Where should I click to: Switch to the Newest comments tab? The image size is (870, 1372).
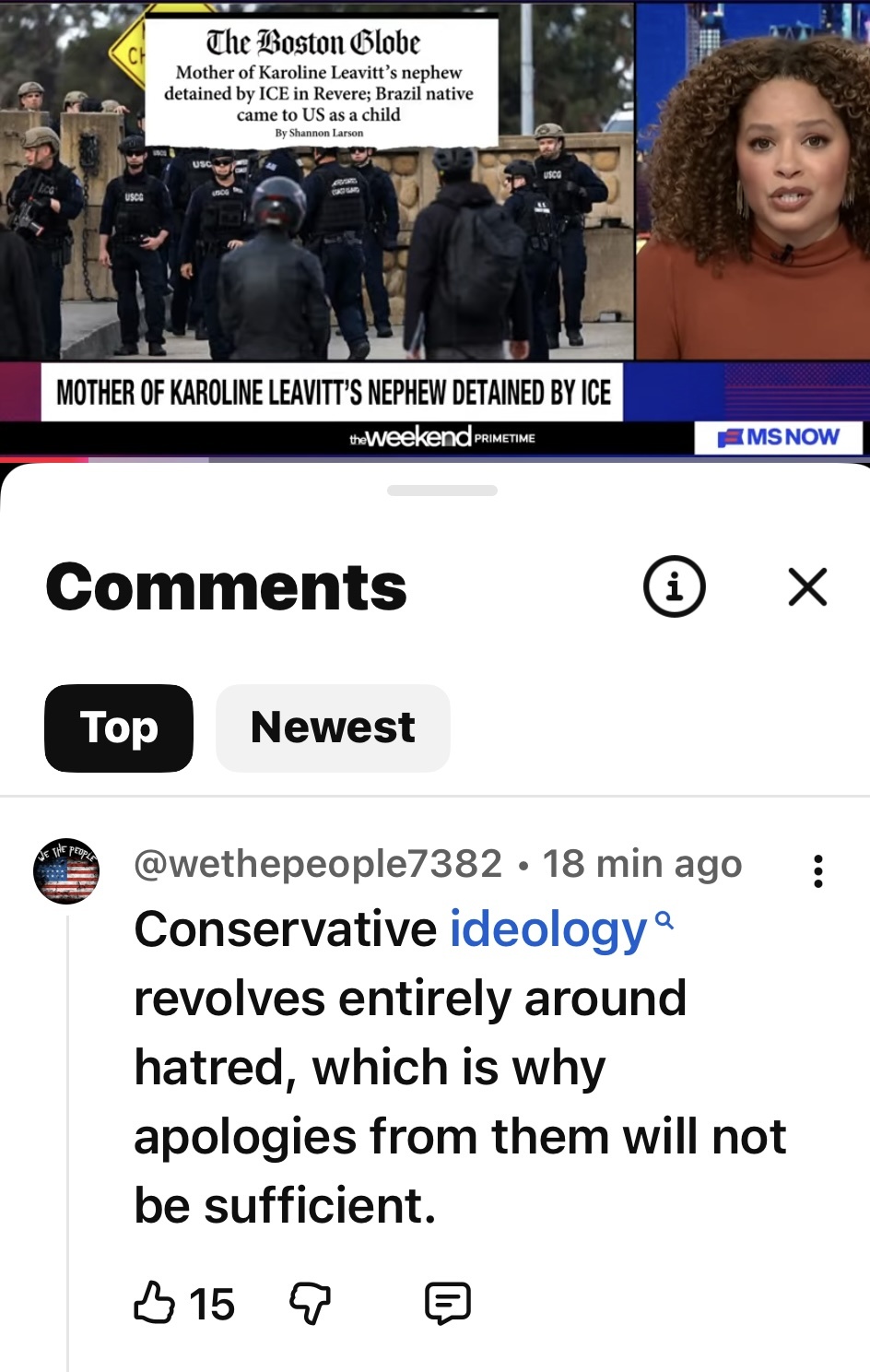(333, 727)
